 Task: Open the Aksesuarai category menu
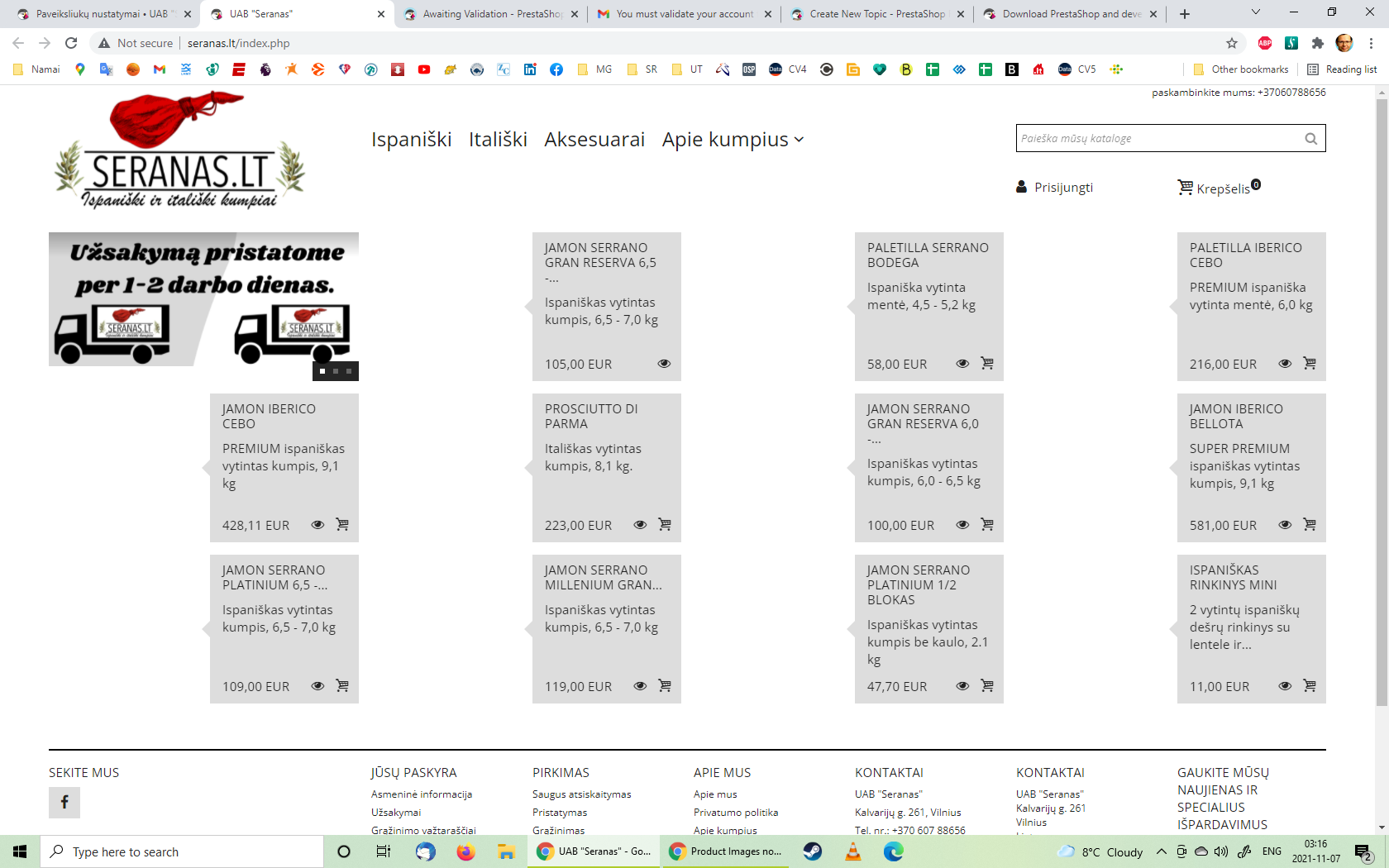tap(594, 140)
